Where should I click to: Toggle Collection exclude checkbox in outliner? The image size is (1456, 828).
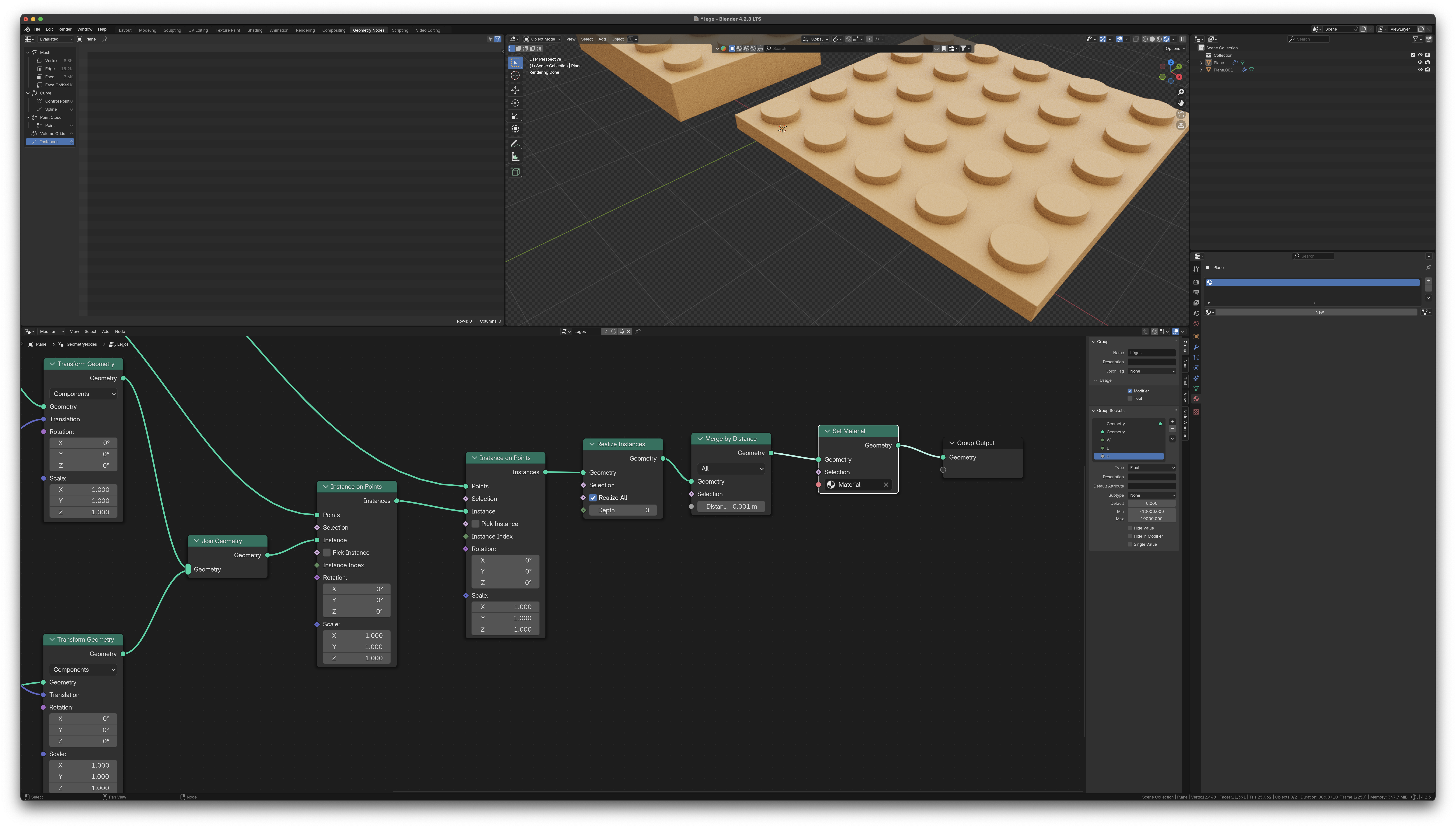tap(1413, 55)
